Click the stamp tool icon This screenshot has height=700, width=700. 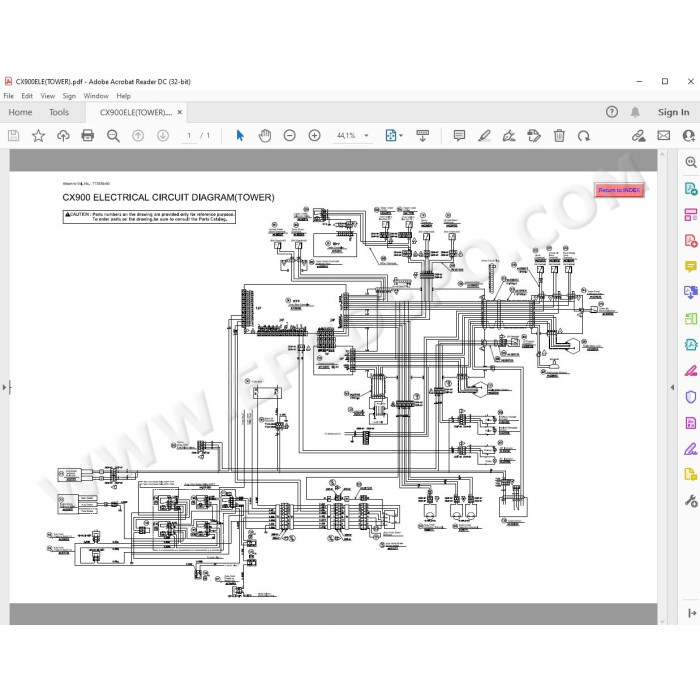tap(534, 135)
